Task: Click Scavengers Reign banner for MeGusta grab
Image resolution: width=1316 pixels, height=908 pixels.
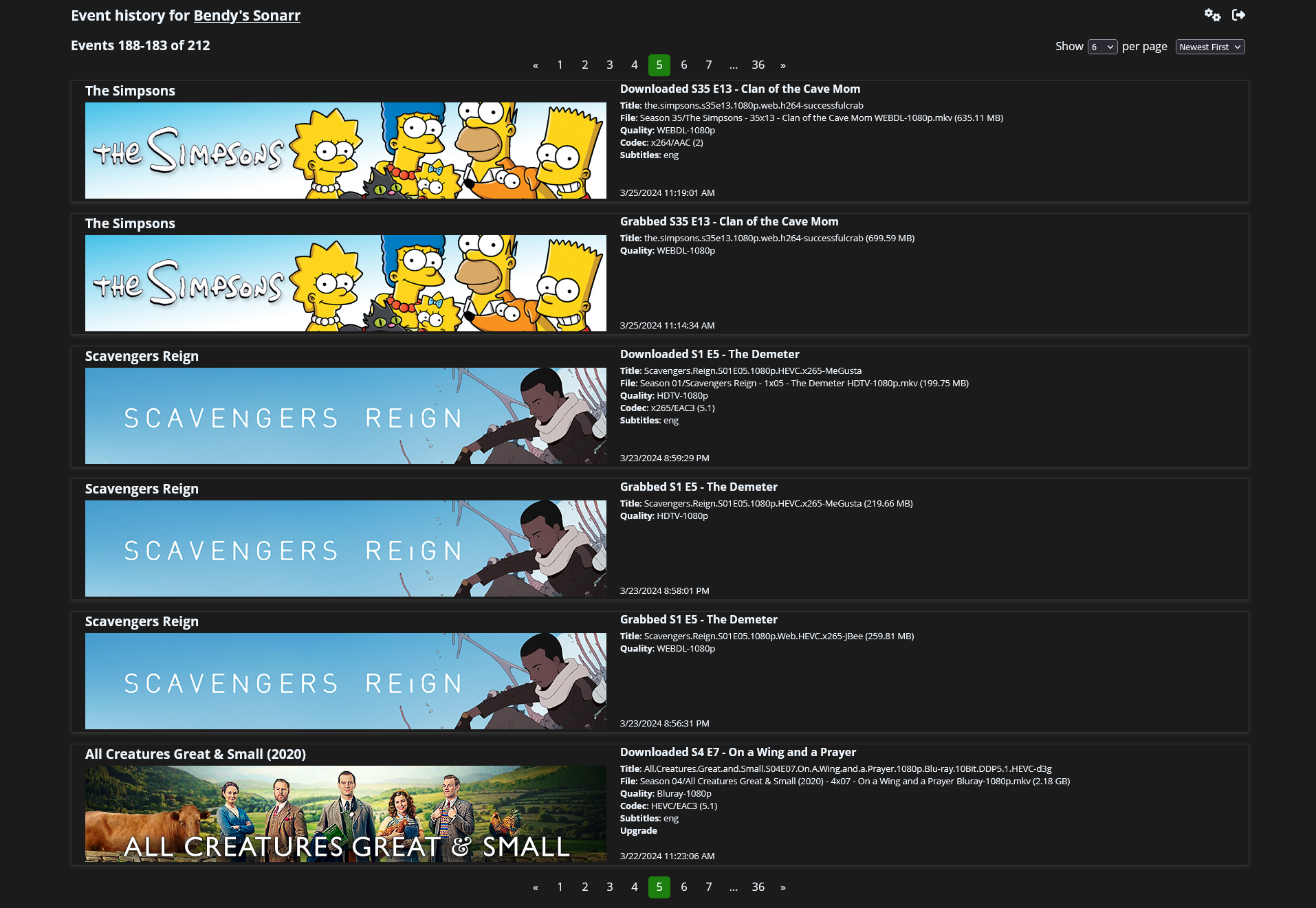Action: [x=346, y=549]
